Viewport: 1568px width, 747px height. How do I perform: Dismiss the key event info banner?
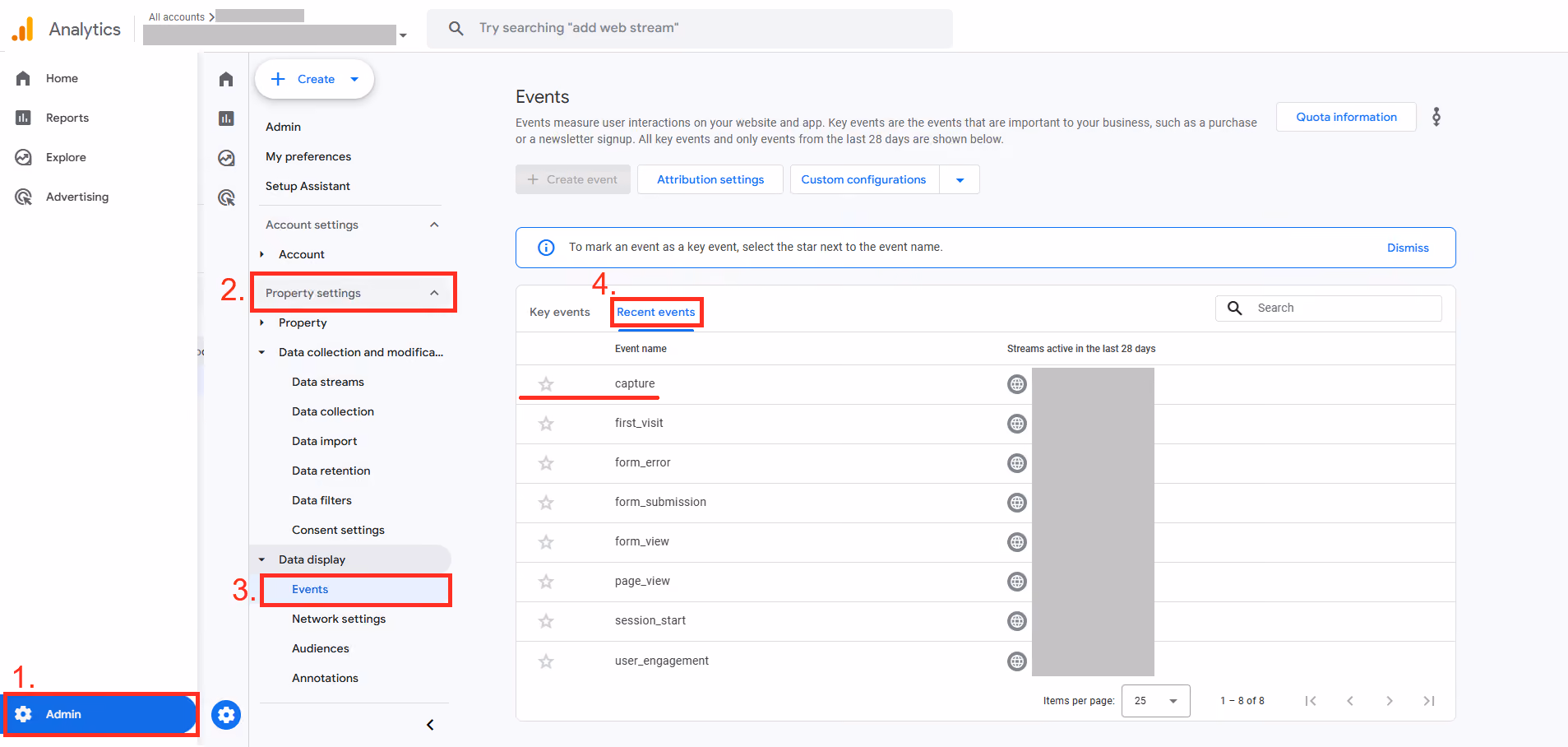pyautogui.click(x=1408, y=248)
